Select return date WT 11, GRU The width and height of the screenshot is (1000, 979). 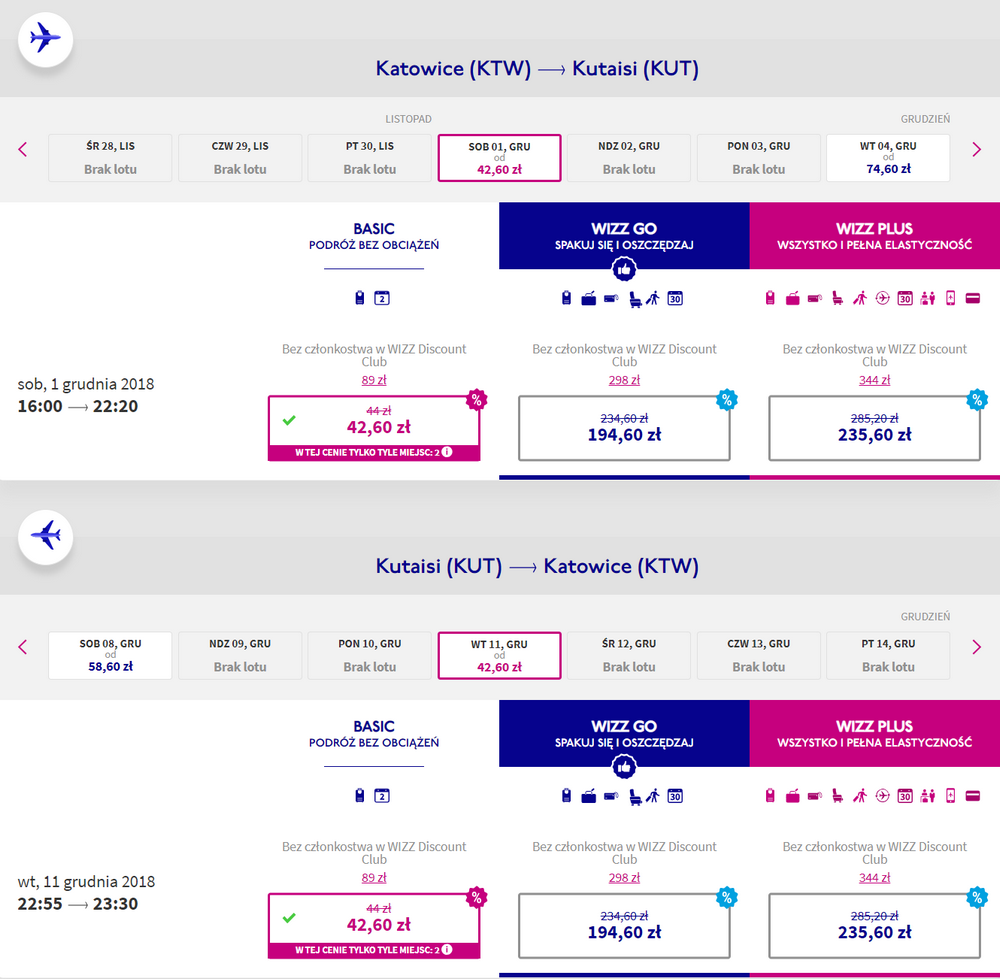click(499, 655)
